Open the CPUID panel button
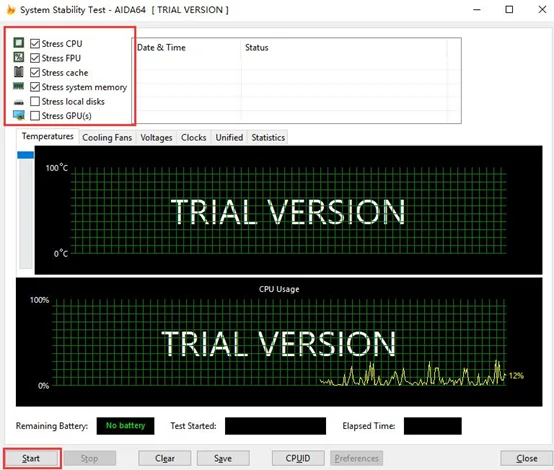 (298, 458)
